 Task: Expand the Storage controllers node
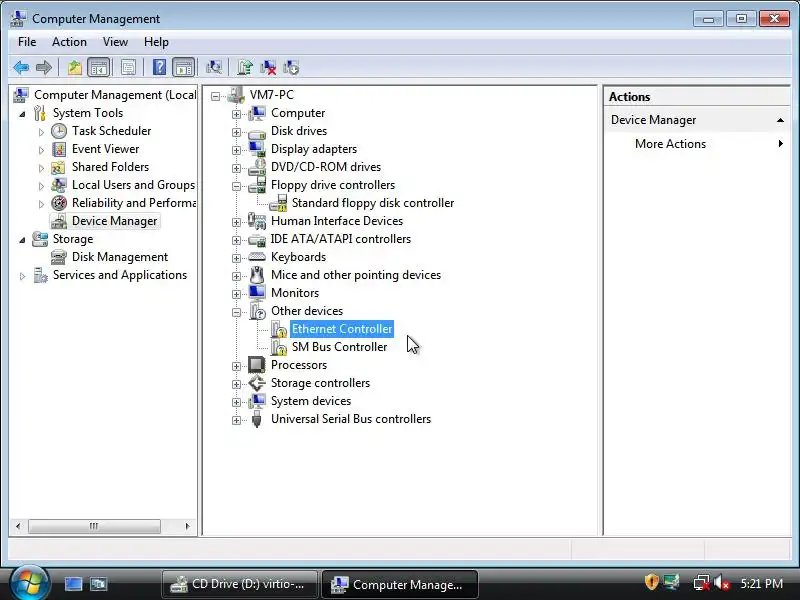236,384
